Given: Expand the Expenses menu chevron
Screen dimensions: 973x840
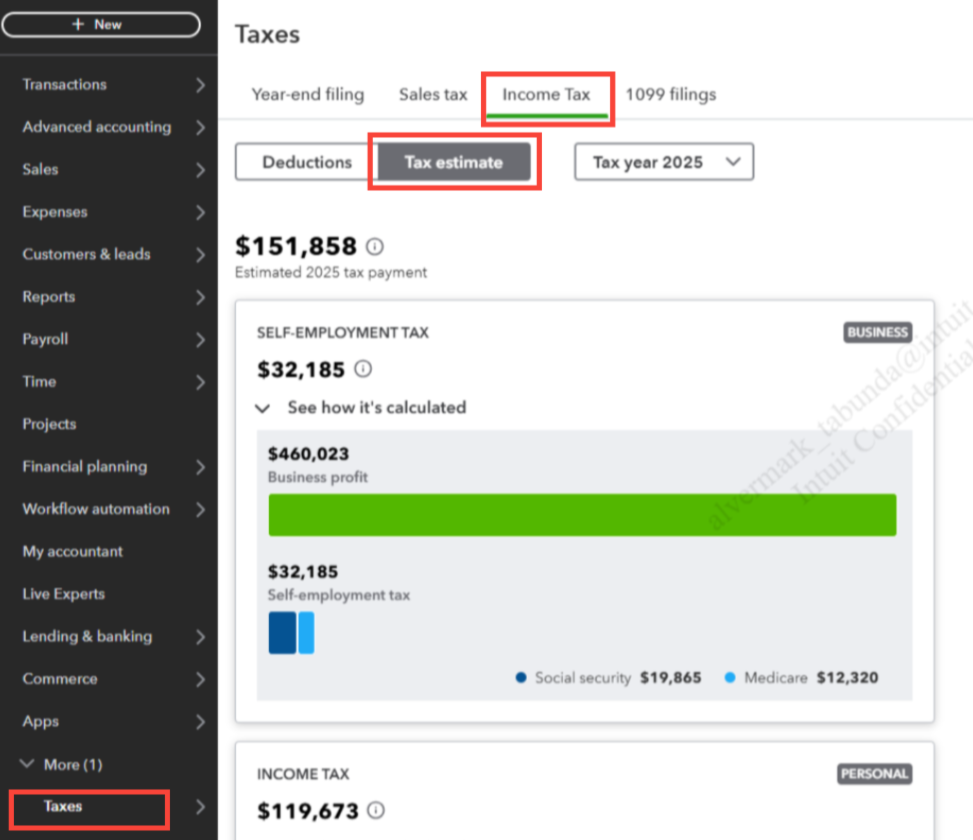Looking at the screenshot, I should tap(200, 212).
